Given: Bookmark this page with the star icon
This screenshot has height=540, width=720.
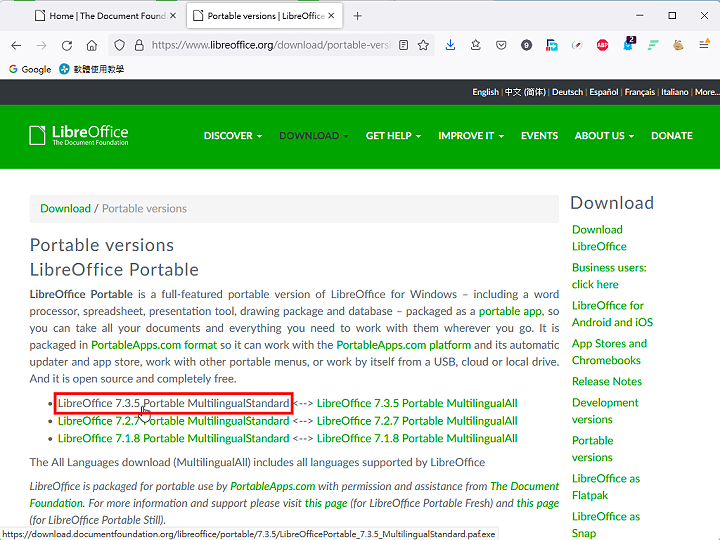Looking at the screenshot, I should [x=423, y=45].
